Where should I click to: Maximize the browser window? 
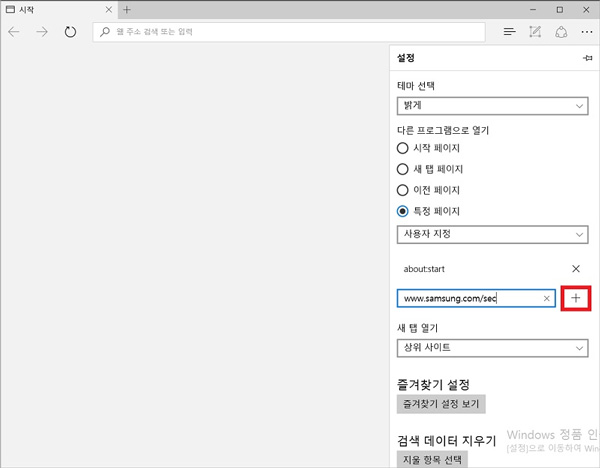(560, 10)
